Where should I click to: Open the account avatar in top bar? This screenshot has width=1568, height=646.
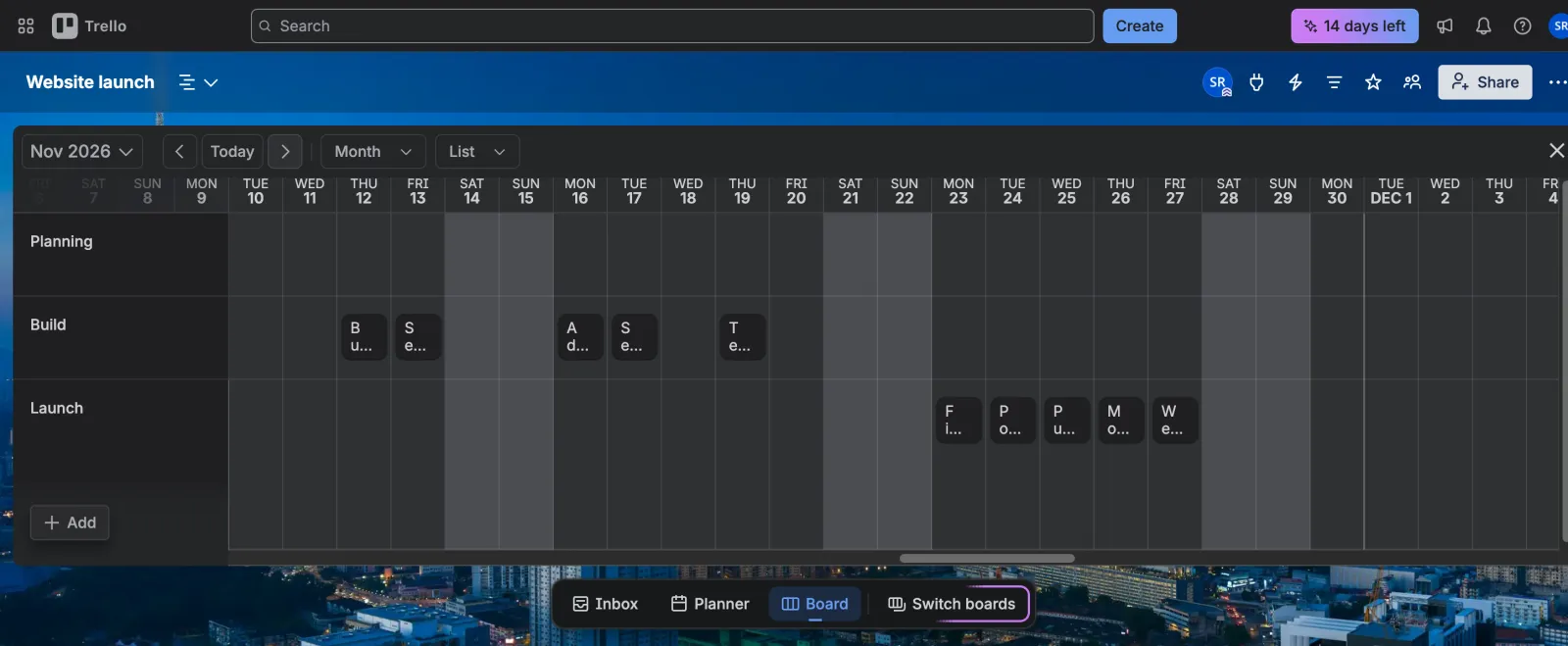tap(1558, 26)
